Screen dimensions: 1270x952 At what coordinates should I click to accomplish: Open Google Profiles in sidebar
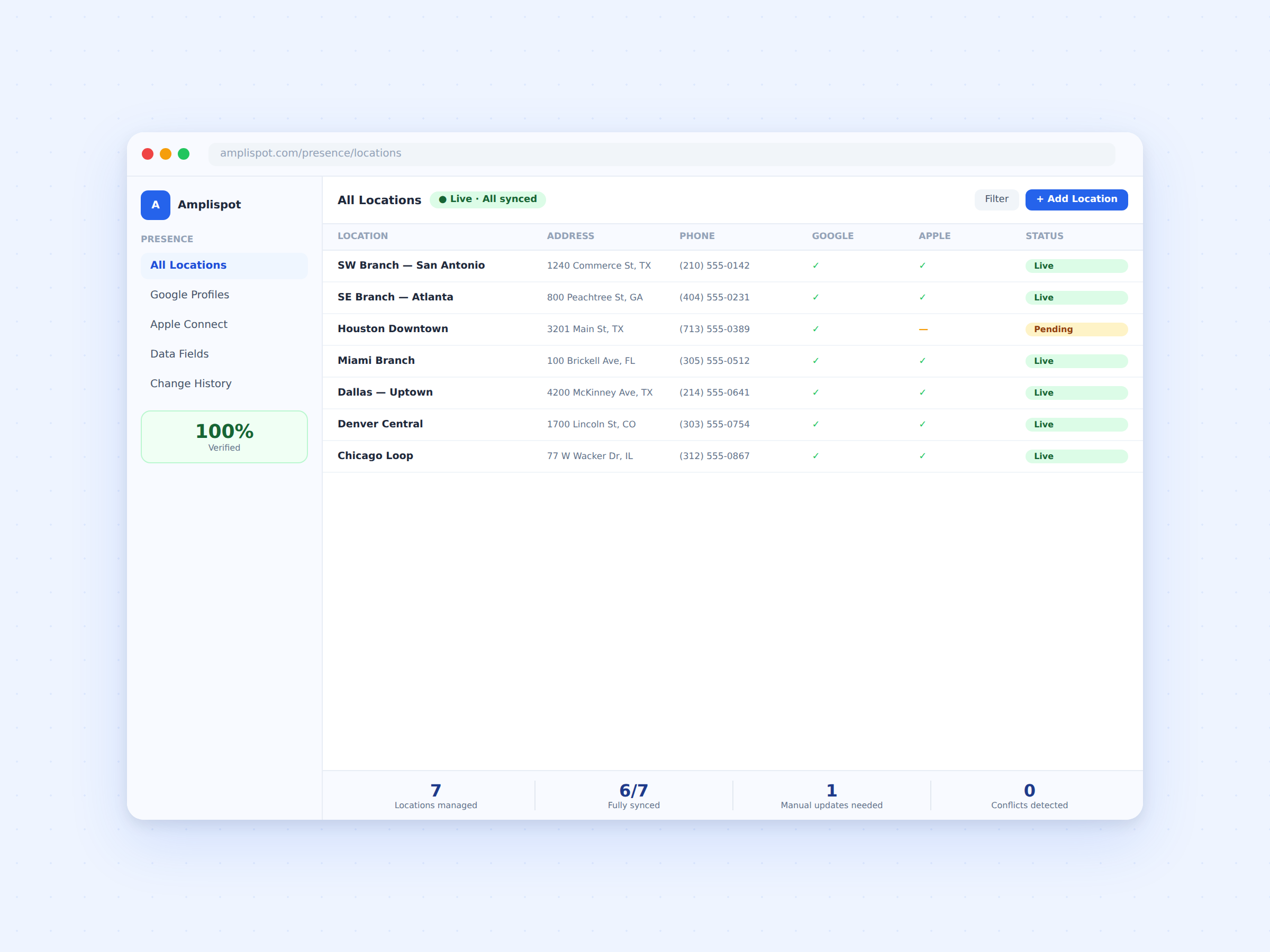tap(224, 295)
